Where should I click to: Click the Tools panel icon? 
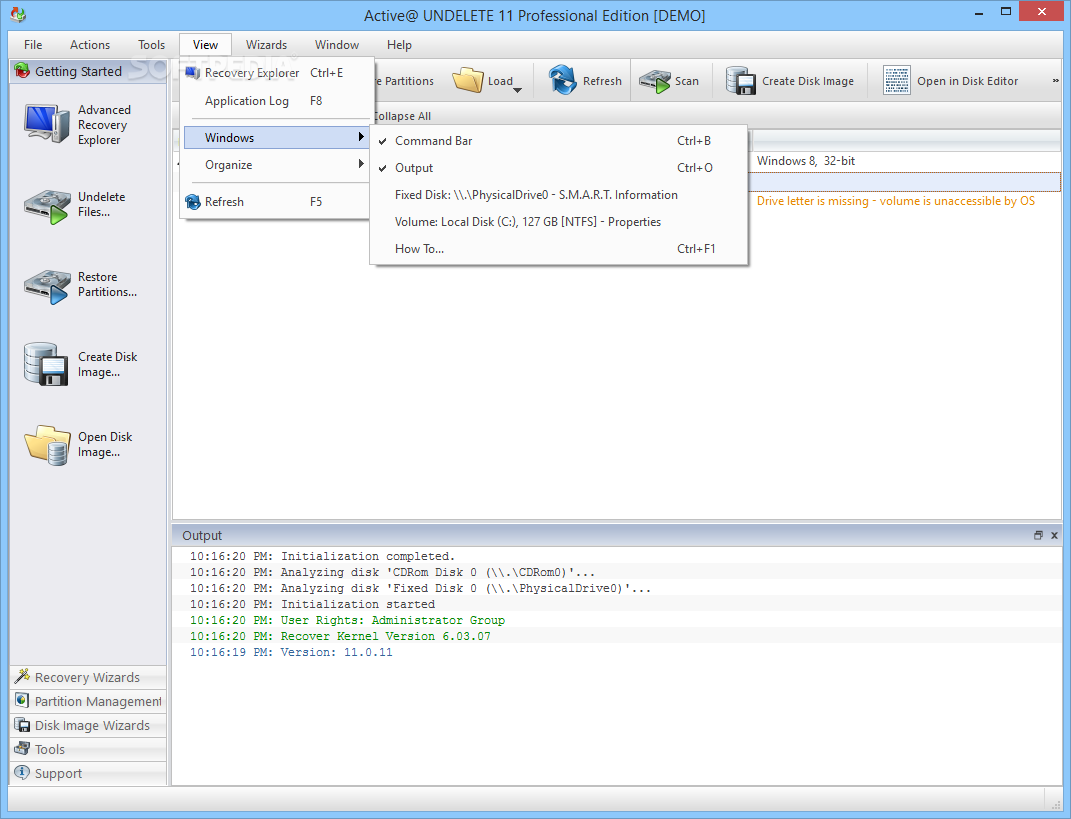pos(22,749)
